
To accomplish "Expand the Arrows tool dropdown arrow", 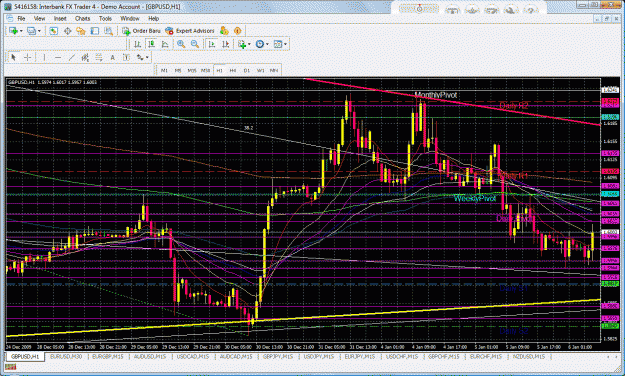I will tap(147, 58).
